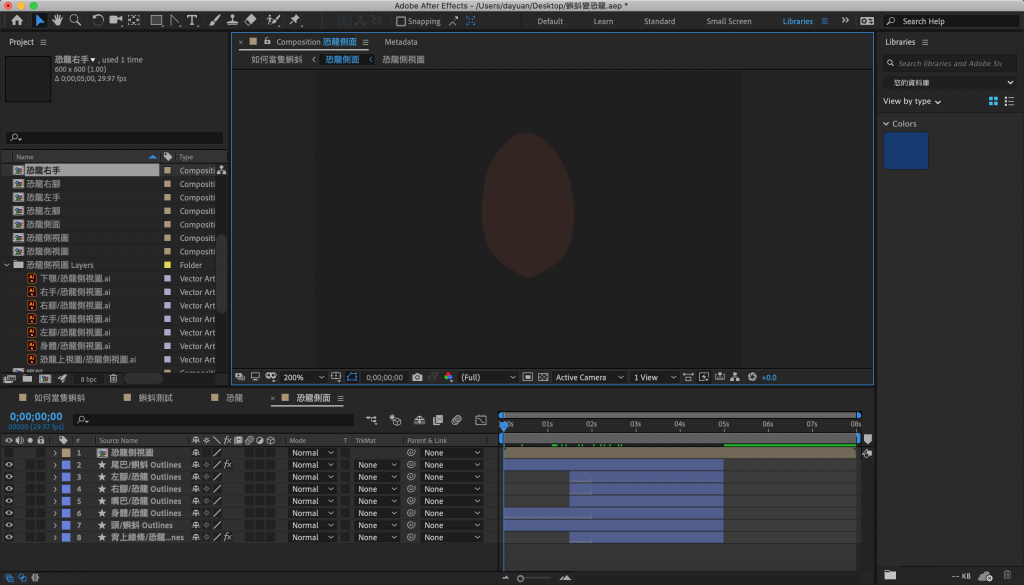Hide the 右腳/恐龍 Outlines layer

coord(8,489)
